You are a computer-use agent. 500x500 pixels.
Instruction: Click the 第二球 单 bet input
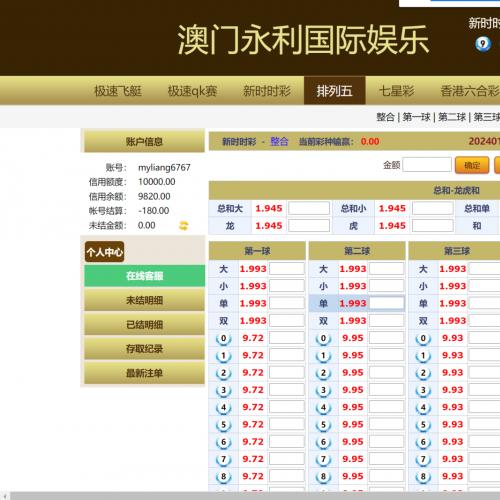pyautogui.click(x=387, y=303)
